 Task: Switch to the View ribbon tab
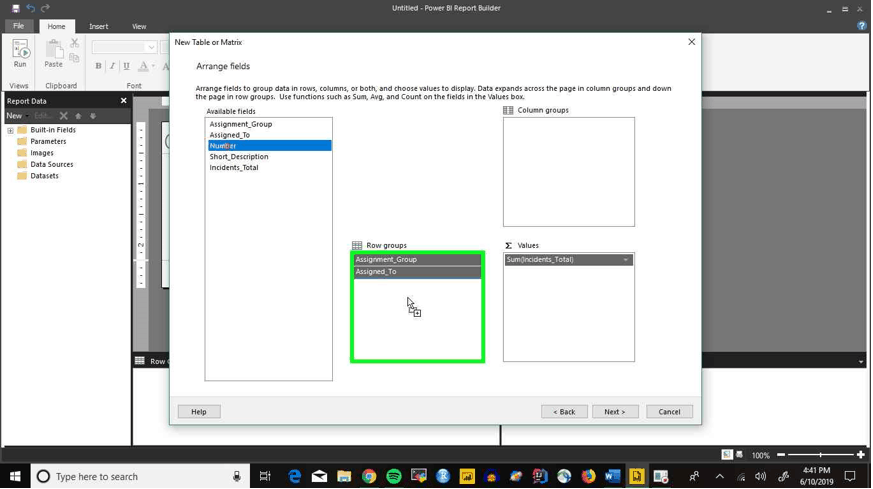point(139,26)
